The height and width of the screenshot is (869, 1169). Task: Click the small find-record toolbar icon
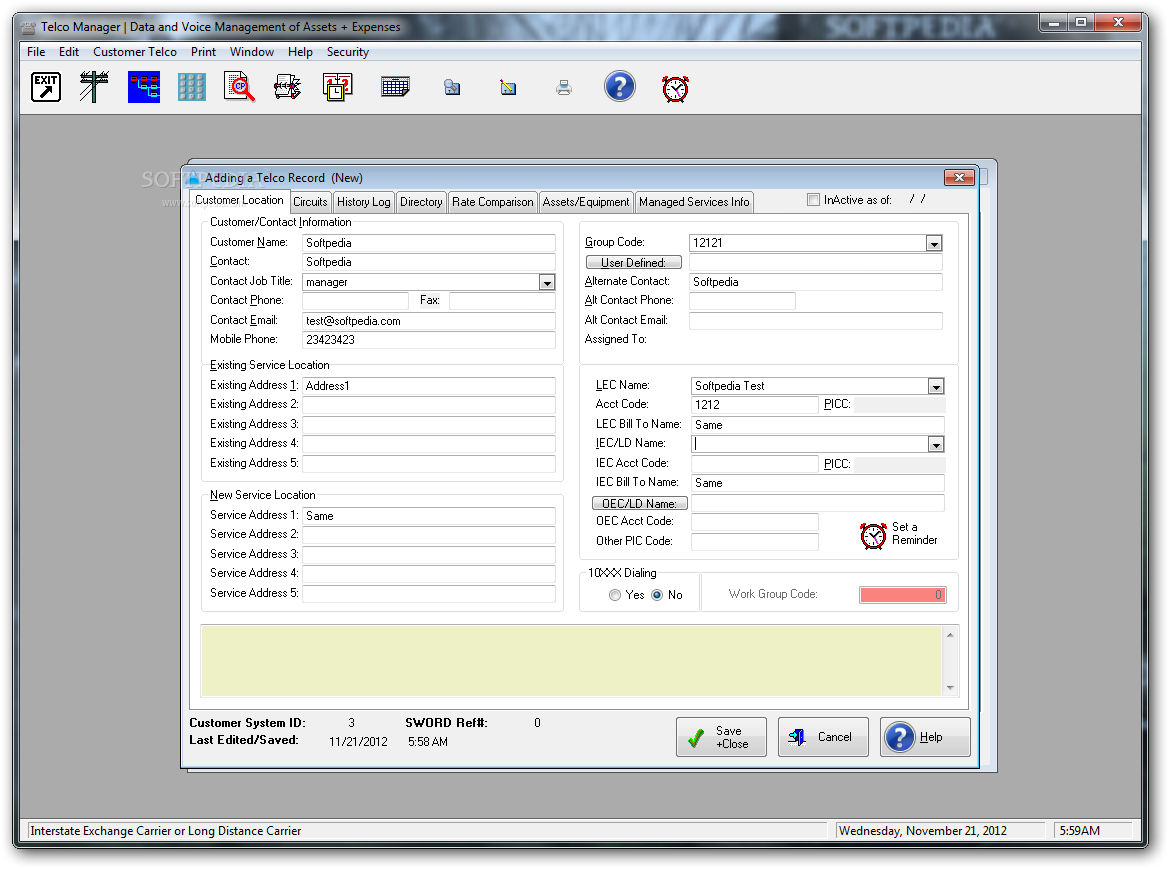452,88
